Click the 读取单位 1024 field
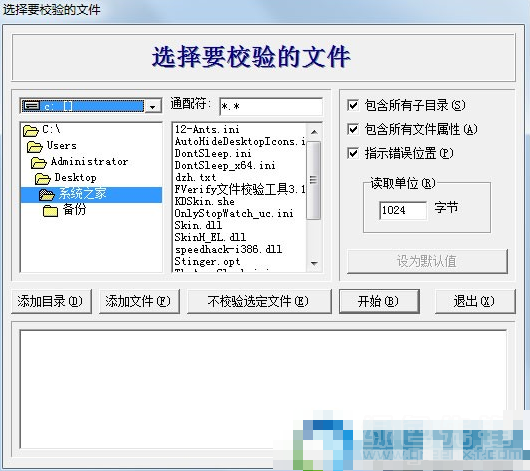Screen dimensions: 530x471 [x=403, y=210]
